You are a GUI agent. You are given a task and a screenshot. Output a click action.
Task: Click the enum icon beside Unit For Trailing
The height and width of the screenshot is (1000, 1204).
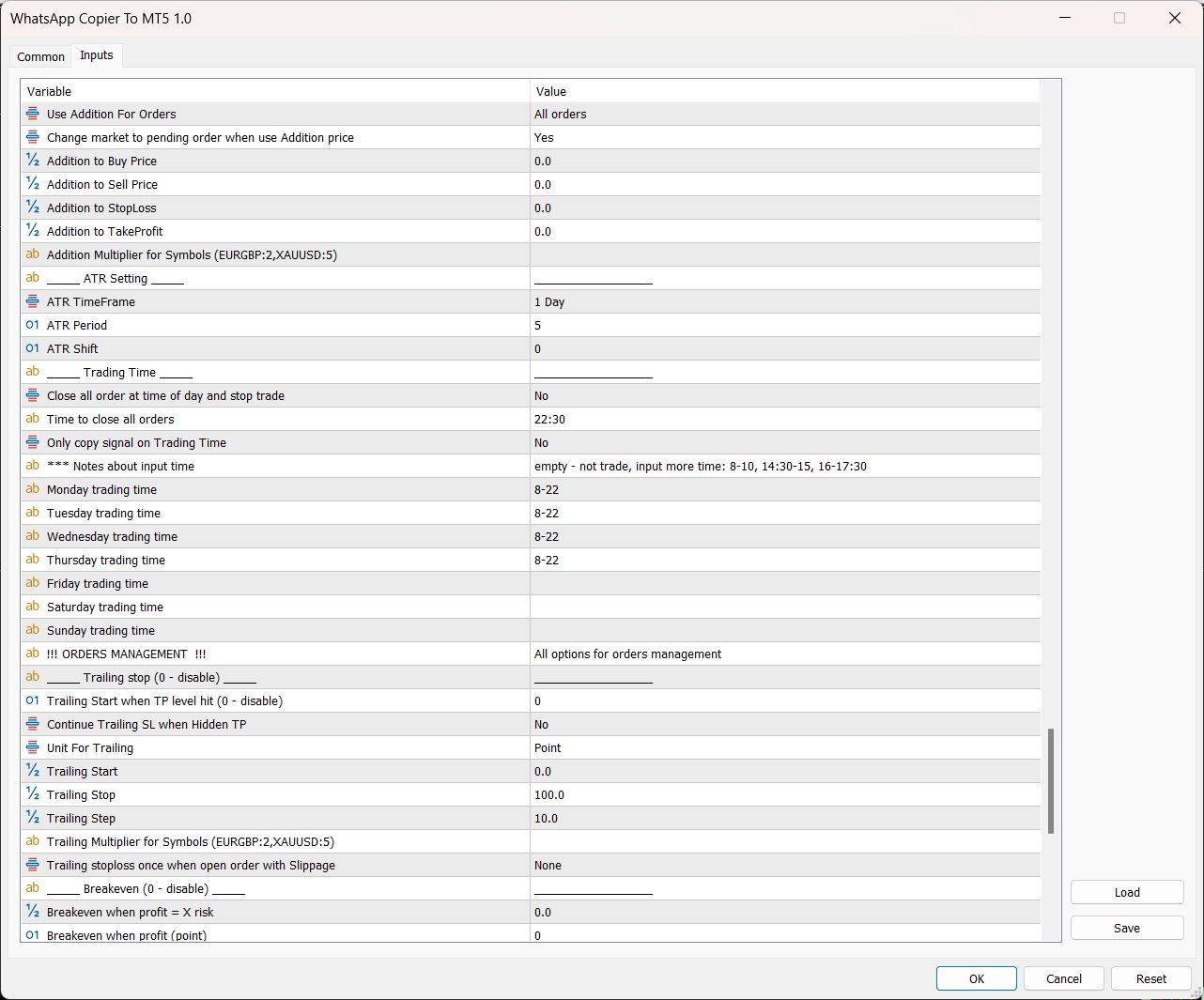33,747
